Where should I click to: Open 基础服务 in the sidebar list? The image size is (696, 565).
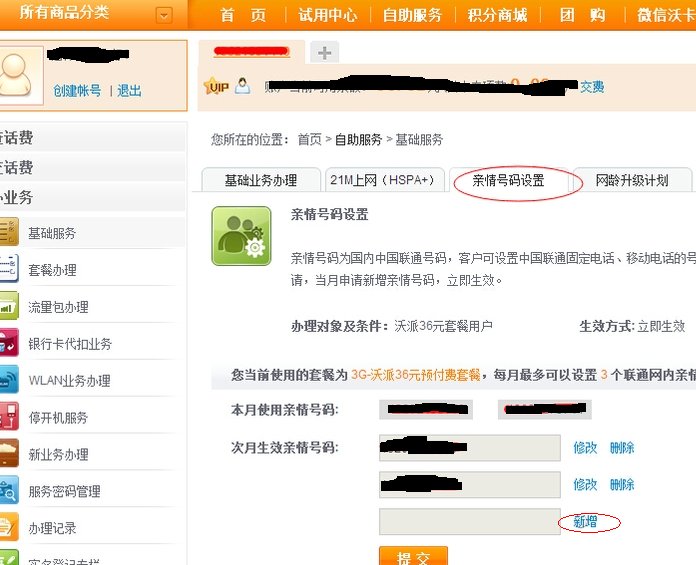click(x=52, y=233)
